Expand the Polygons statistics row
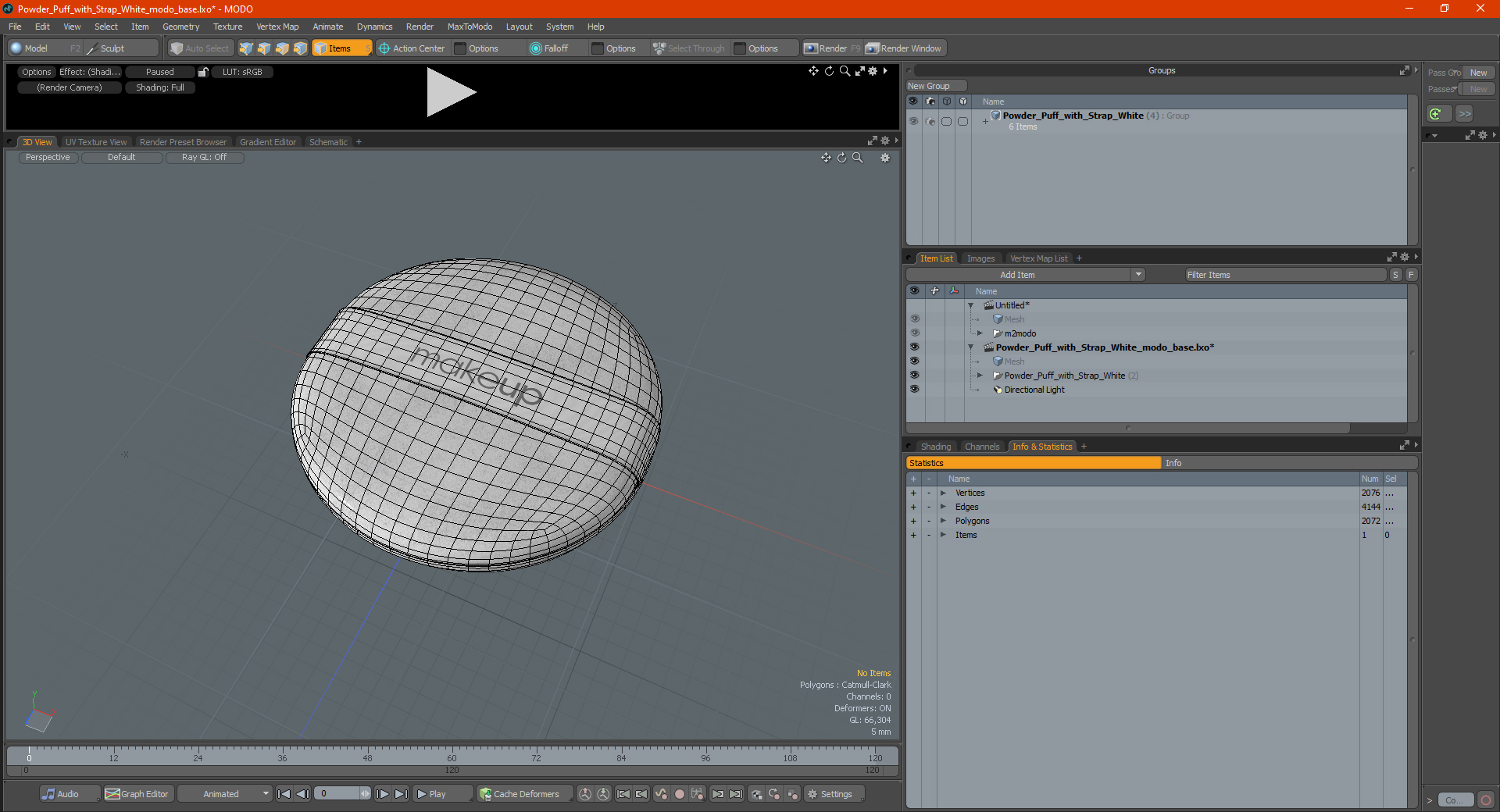Viewport: 1500px width, 812px height. click(943, 521)
